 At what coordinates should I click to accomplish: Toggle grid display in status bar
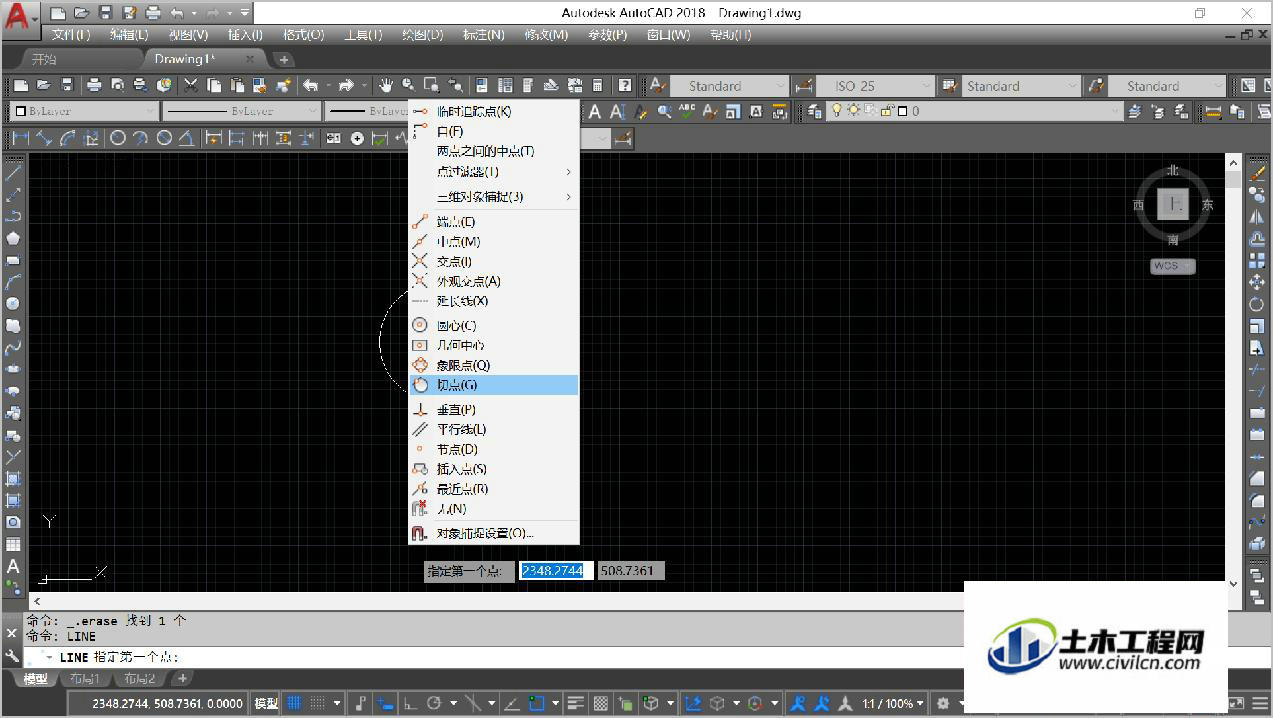(294, 704)
